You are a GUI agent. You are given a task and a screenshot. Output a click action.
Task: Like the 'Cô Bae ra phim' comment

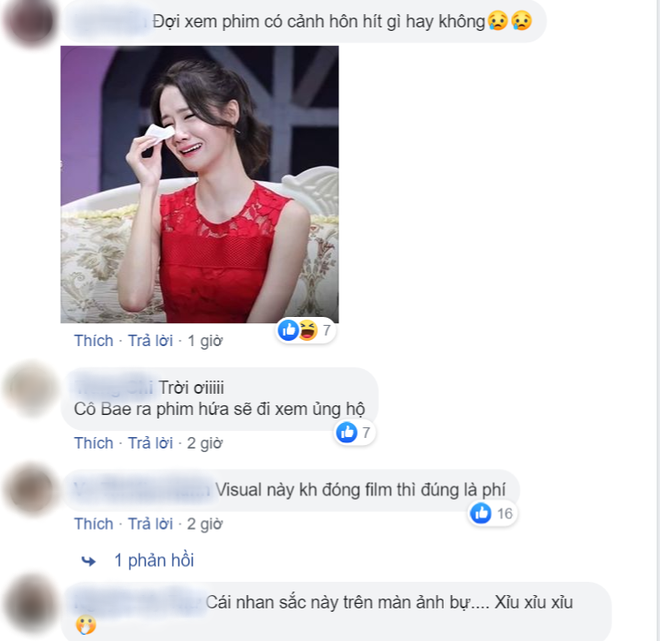point(94,443)
